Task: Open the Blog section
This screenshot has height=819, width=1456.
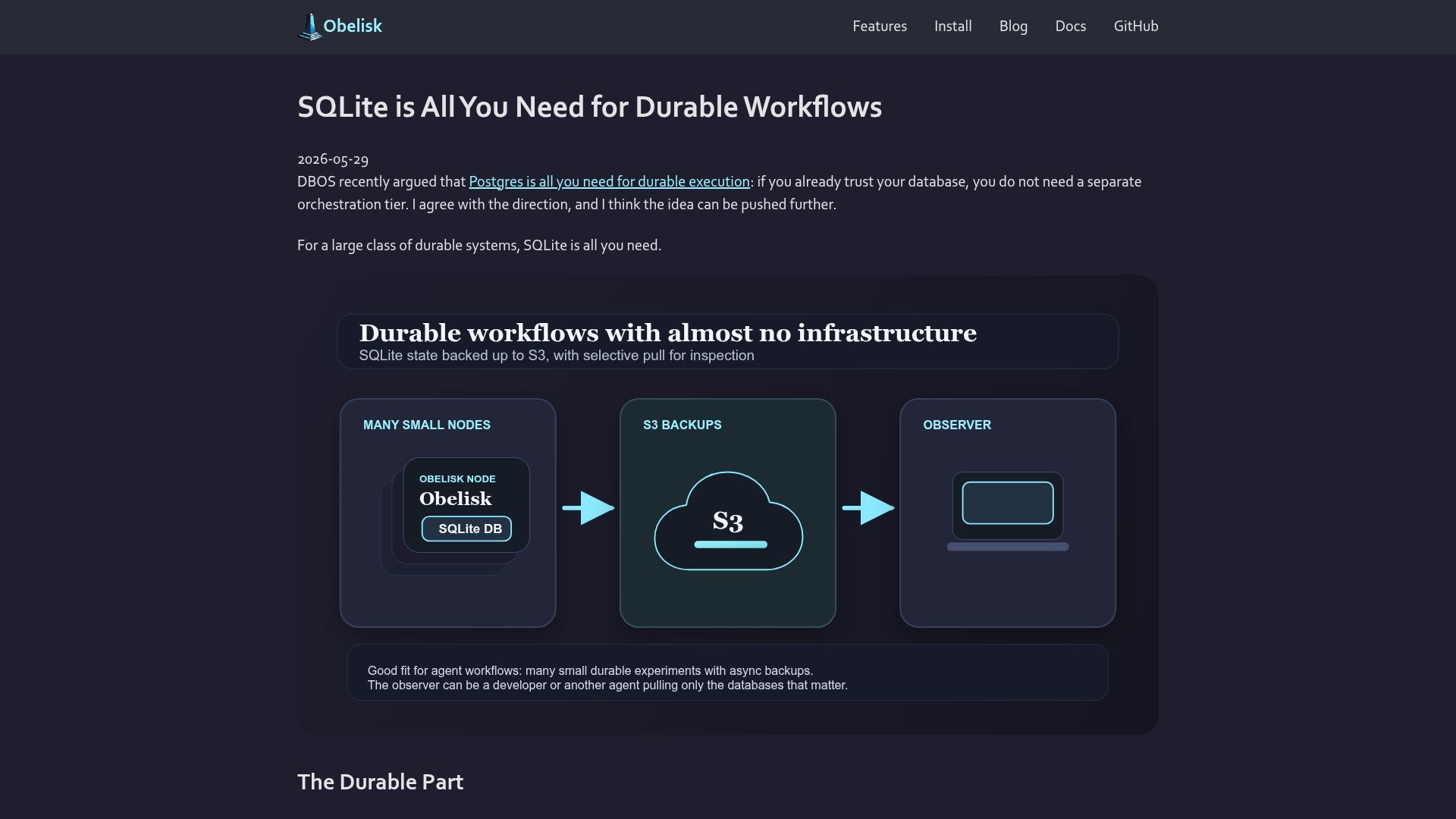Action: (x=1013, y=27)
